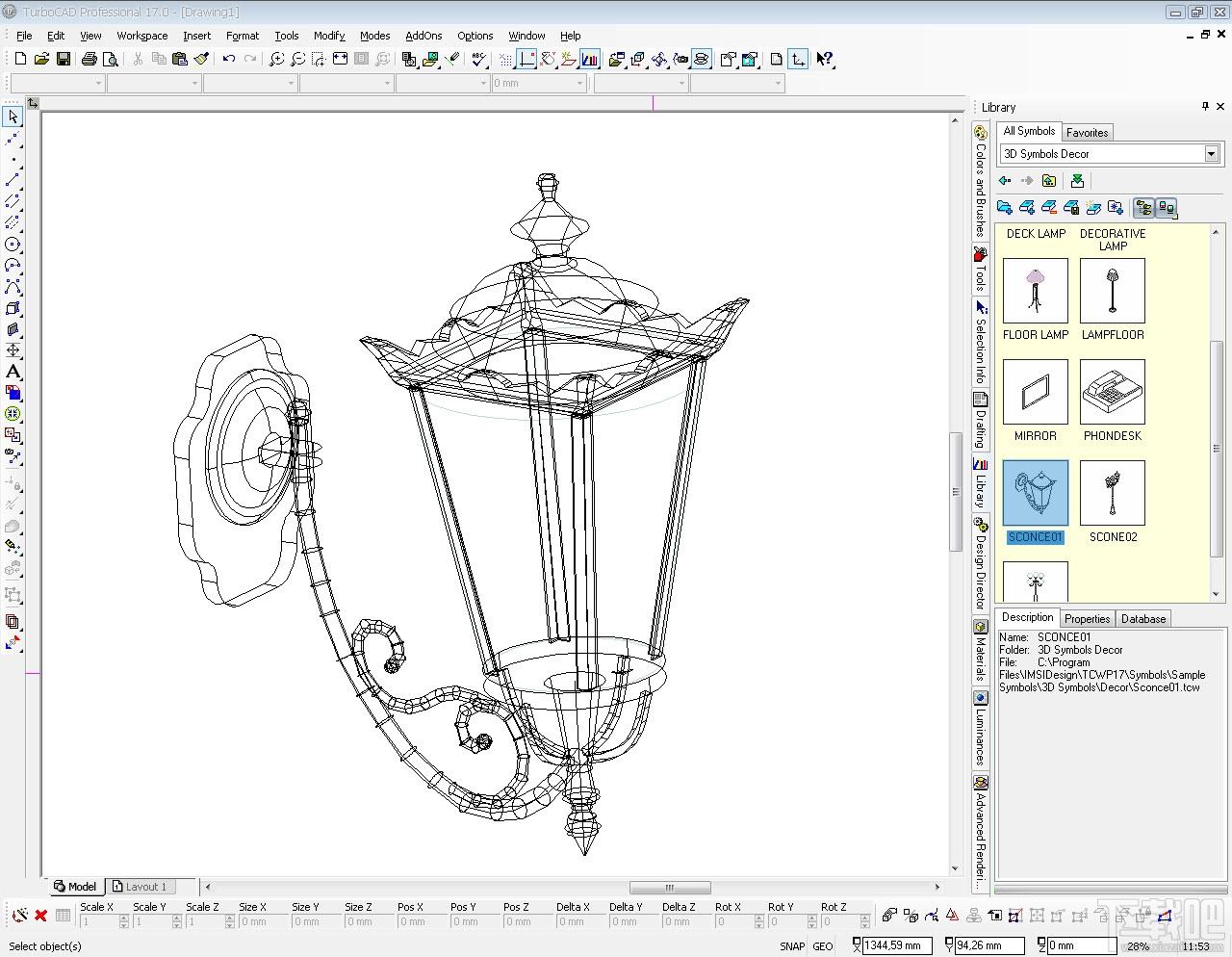Open the first empty property dropdown in toolbar
1232x957 pixels.
coord(57,84)
